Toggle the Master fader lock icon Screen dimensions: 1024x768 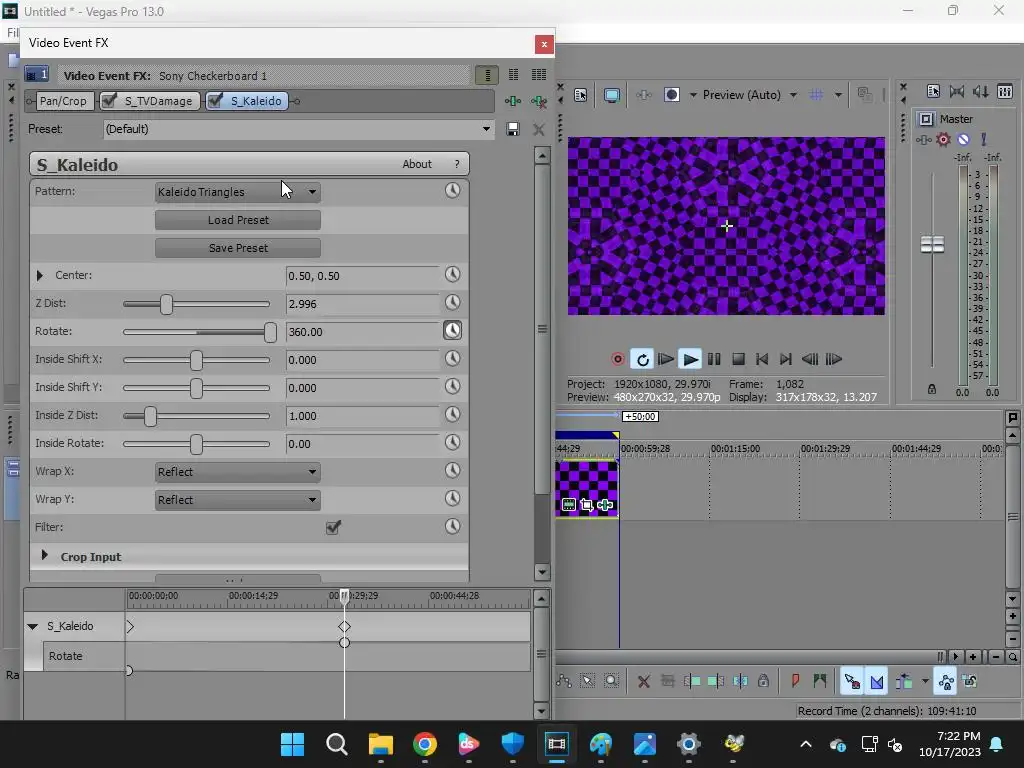[x=932, y=389]
